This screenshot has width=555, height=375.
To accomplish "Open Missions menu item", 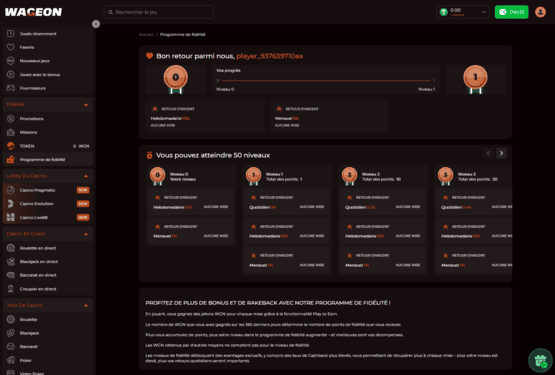I will (x=48, y=132).
